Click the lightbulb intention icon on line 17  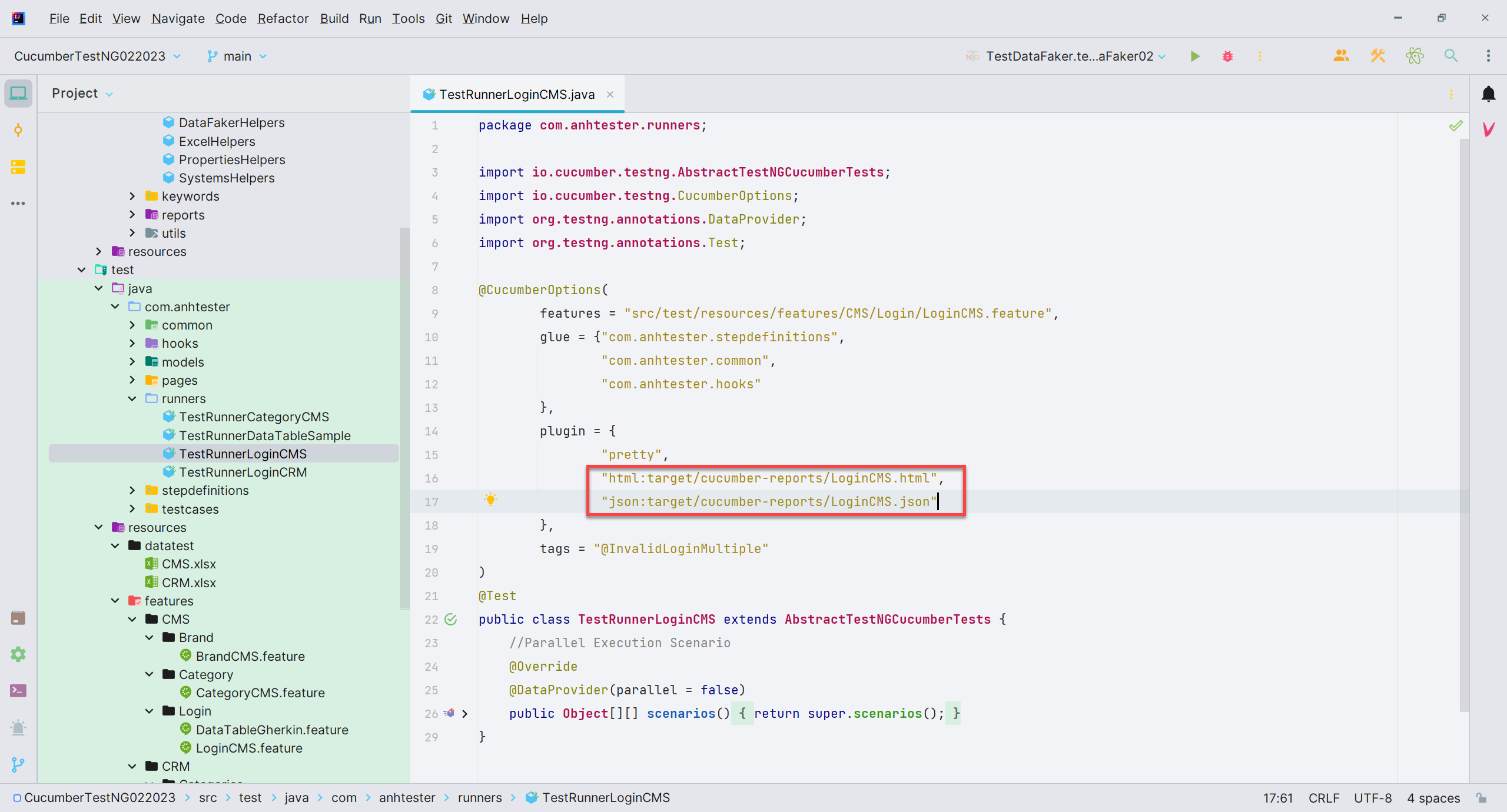(x=490, y=500)
